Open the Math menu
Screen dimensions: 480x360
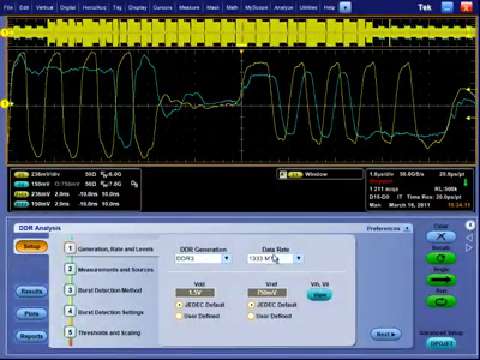232,7
